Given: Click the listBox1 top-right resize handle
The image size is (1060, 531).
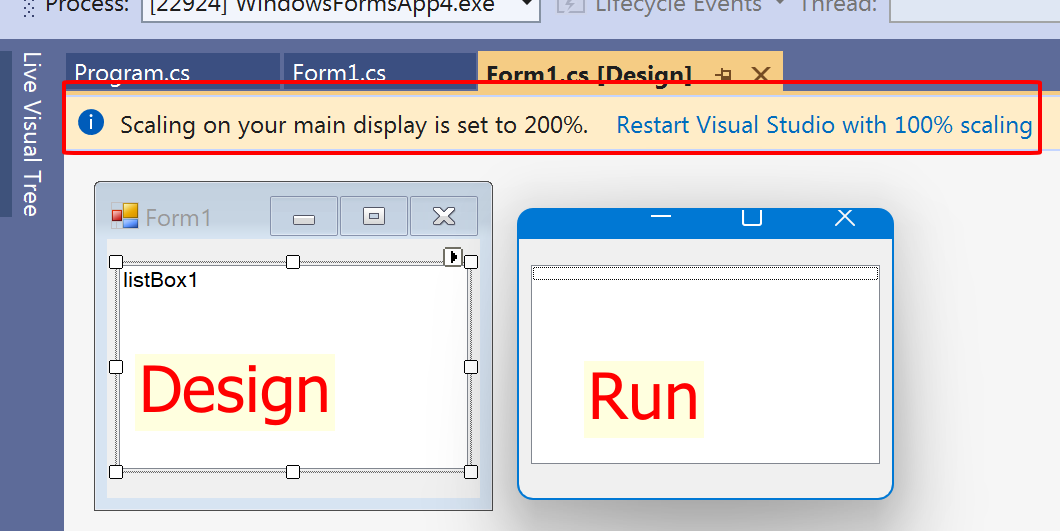Looking at the screenshot, I should tap(471, 262).
